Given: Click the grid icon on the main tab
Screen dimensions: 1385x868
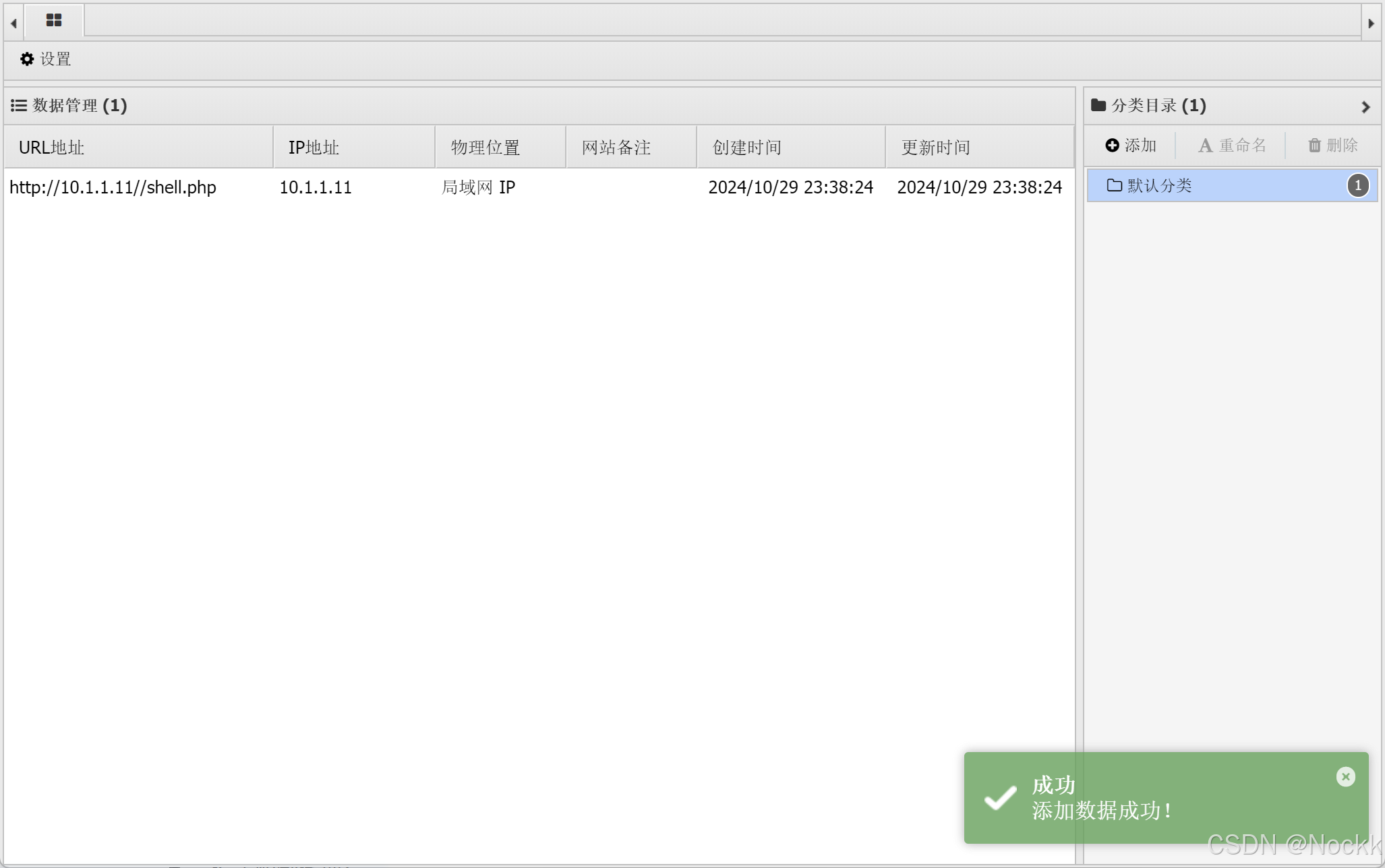Looking at the screenshot, I should point(54,19).
